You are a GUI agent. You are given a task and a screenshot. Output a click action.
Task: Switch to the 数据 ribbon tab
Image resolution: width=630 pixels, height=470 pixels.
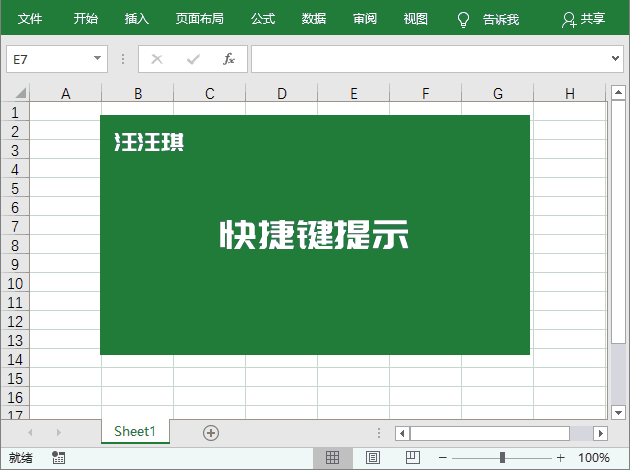point(314,18)
